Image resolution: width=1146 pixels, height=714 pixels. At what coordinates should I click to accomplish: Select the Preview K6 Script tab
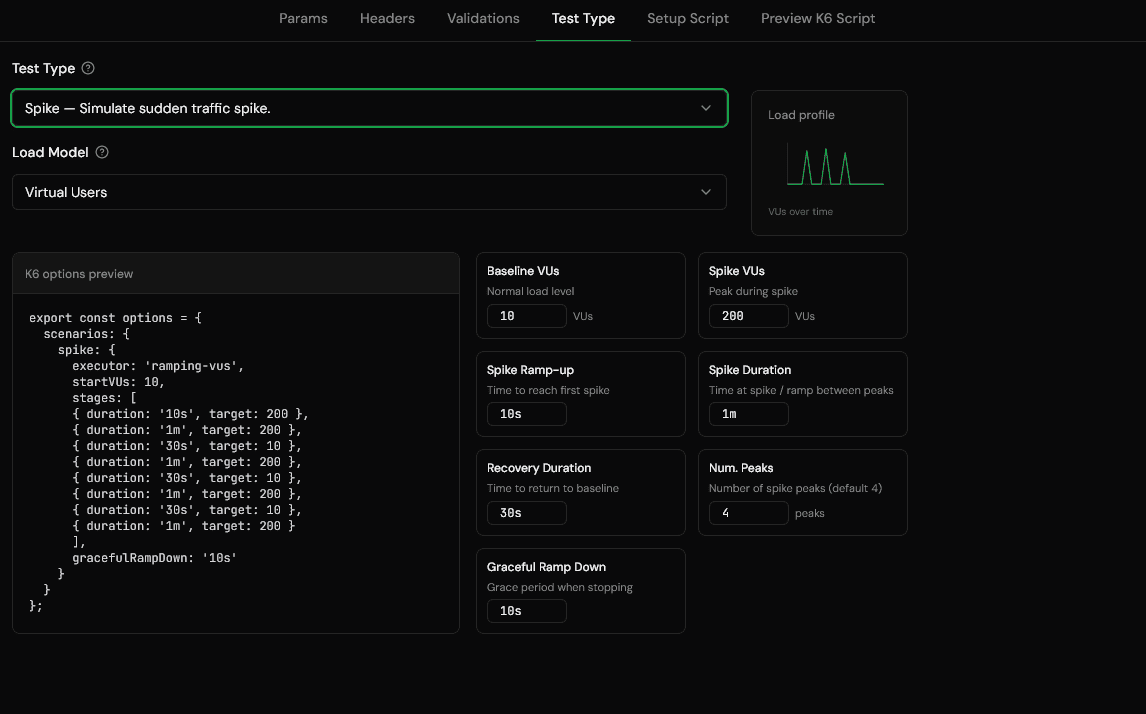(817, 18)
